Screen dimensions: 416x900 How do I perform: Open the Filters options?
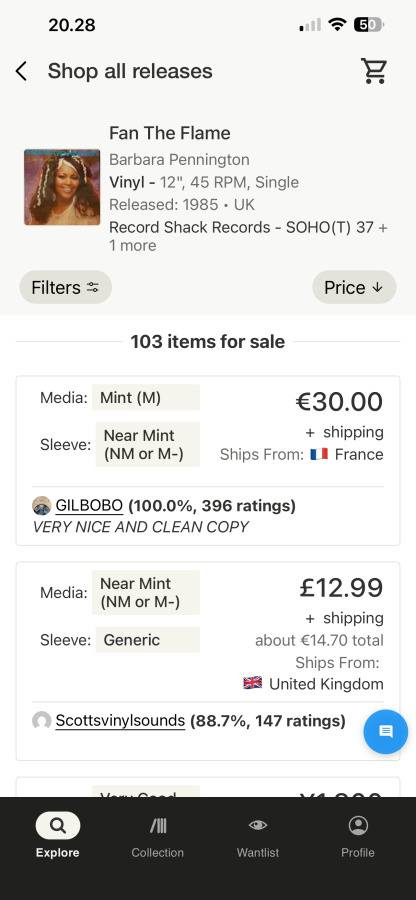click(65, 287)
